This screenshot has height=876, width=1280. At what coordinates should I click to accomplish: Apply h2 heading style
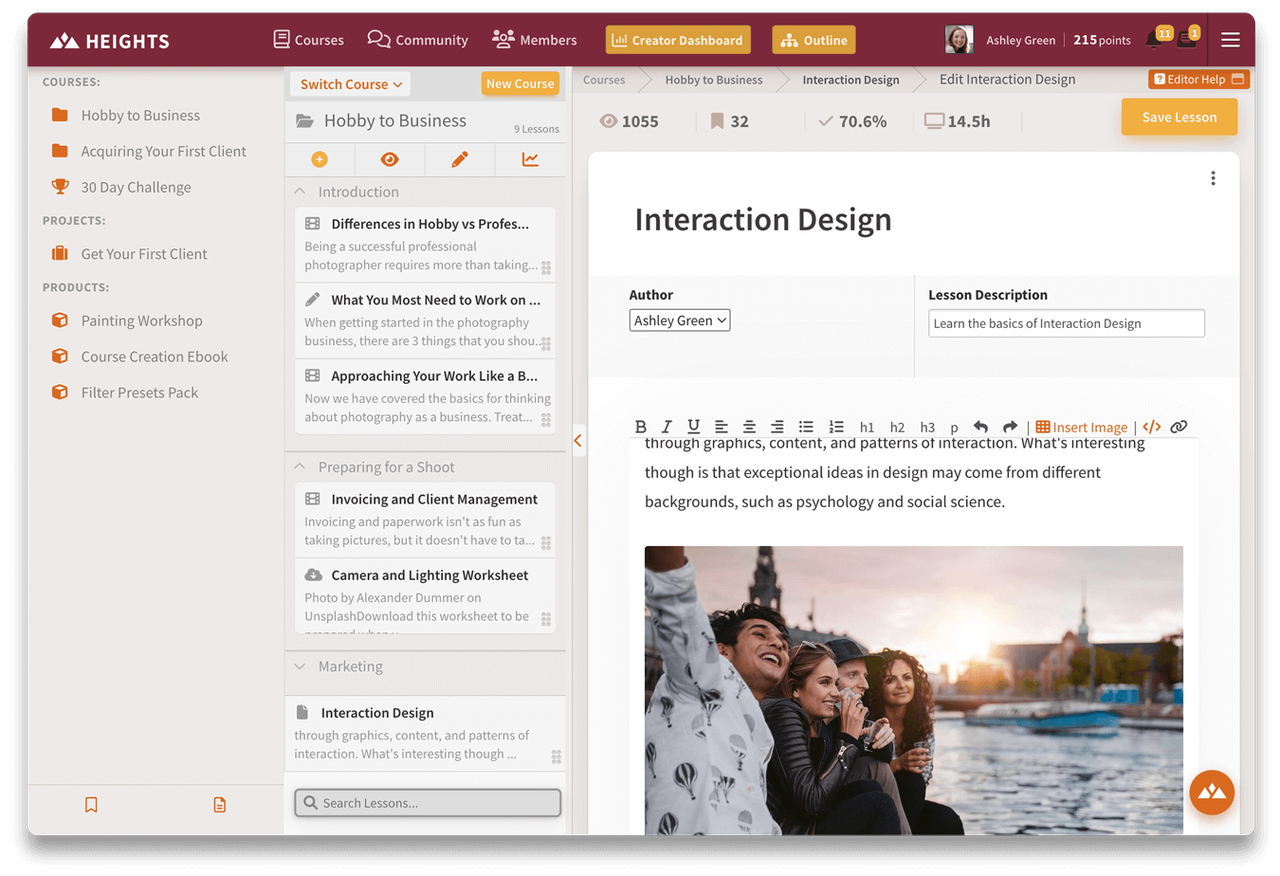[x=897, y=427]
